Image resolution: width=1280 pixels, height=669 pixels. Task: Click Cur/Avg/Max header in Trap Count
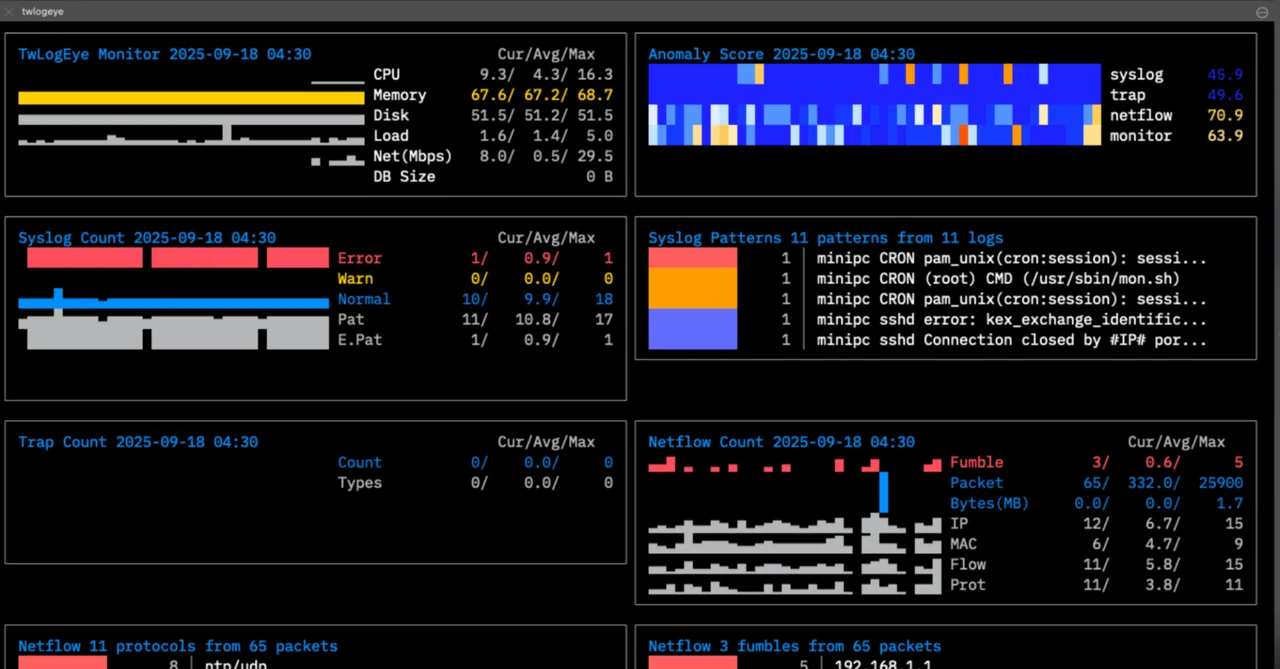(546, 442)
